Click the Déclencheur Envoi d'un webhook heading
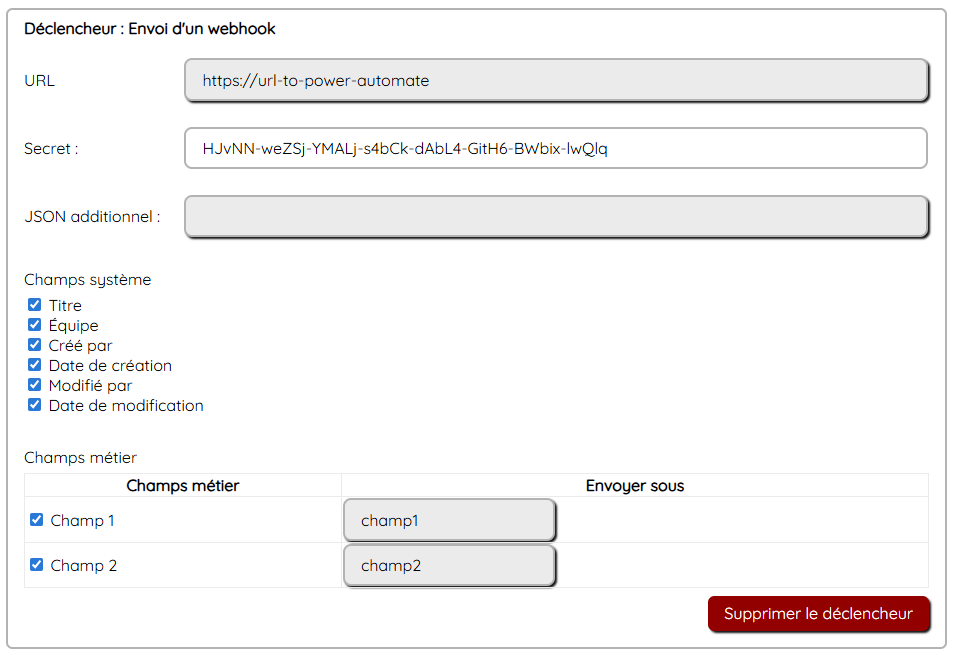The width and height of the screenshot is (953, 657). (x=150, y=29)
